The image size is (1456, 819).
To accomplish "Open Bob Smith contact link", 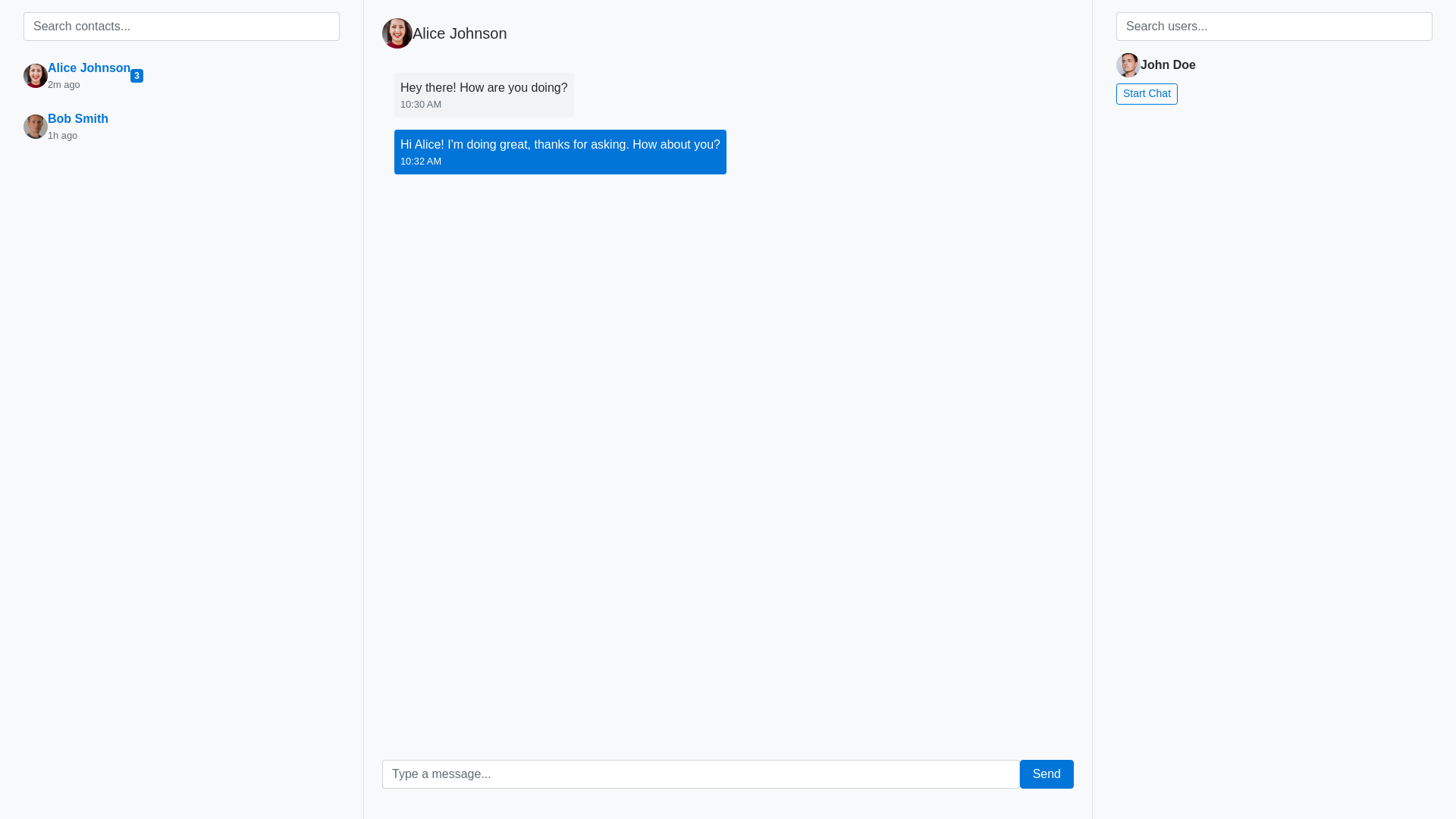I will [x=78, y=119].
